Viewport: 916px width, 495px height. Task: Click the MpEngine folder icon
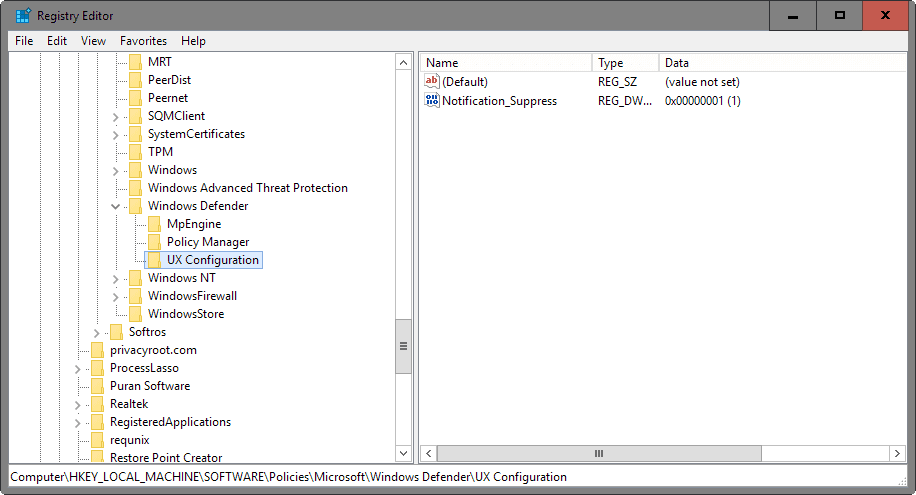coord(154,224)
